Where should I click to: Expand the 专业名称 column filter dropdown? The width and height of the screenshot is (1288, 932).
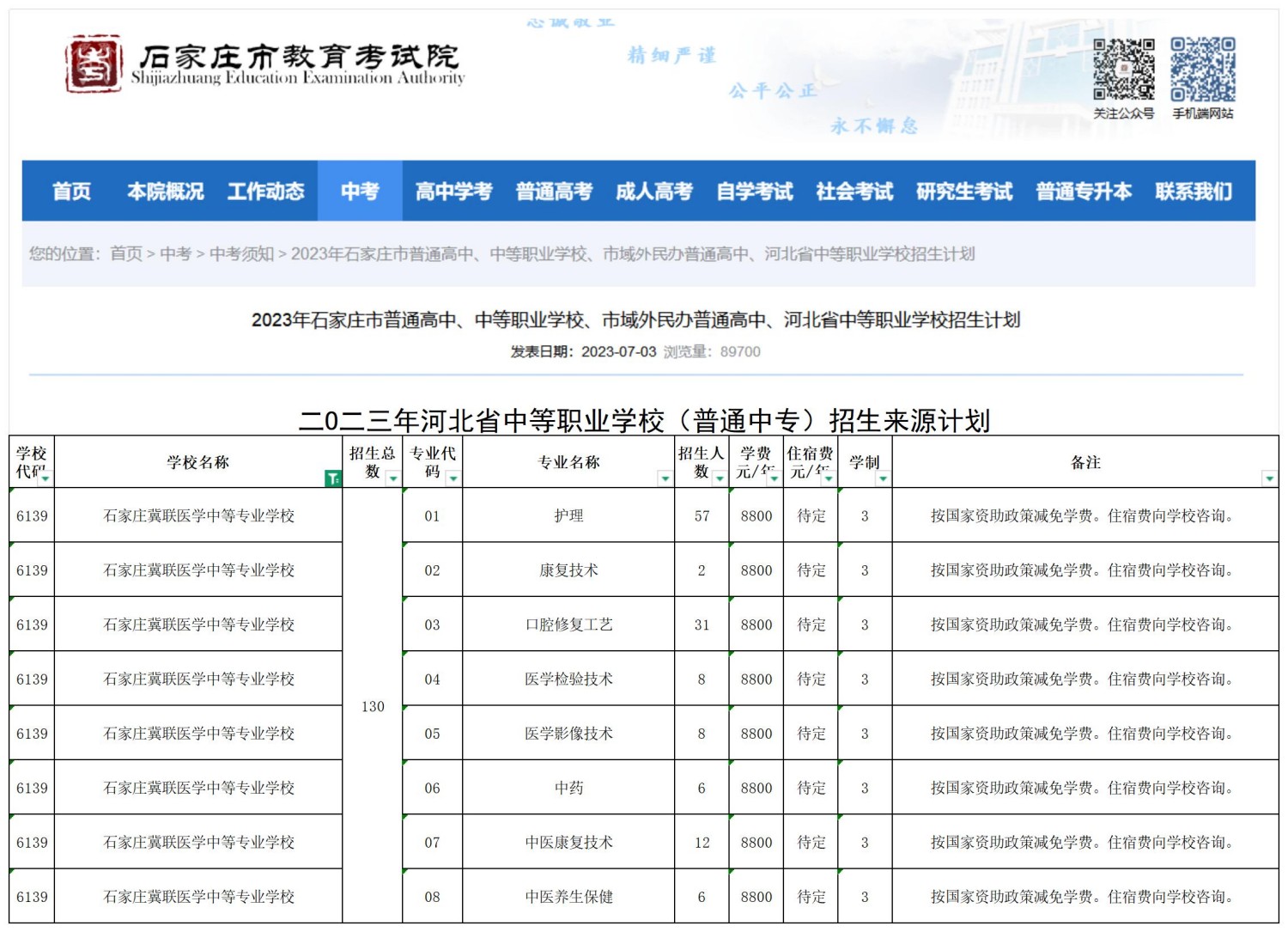pos(664,478)
